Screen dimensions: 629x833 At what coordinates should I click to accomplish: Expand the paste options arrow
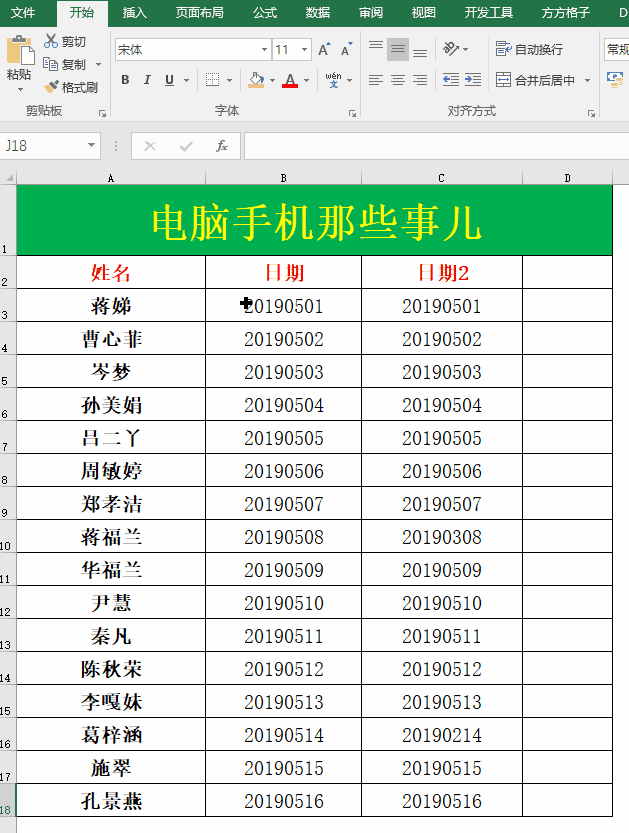tap(20, 89)
